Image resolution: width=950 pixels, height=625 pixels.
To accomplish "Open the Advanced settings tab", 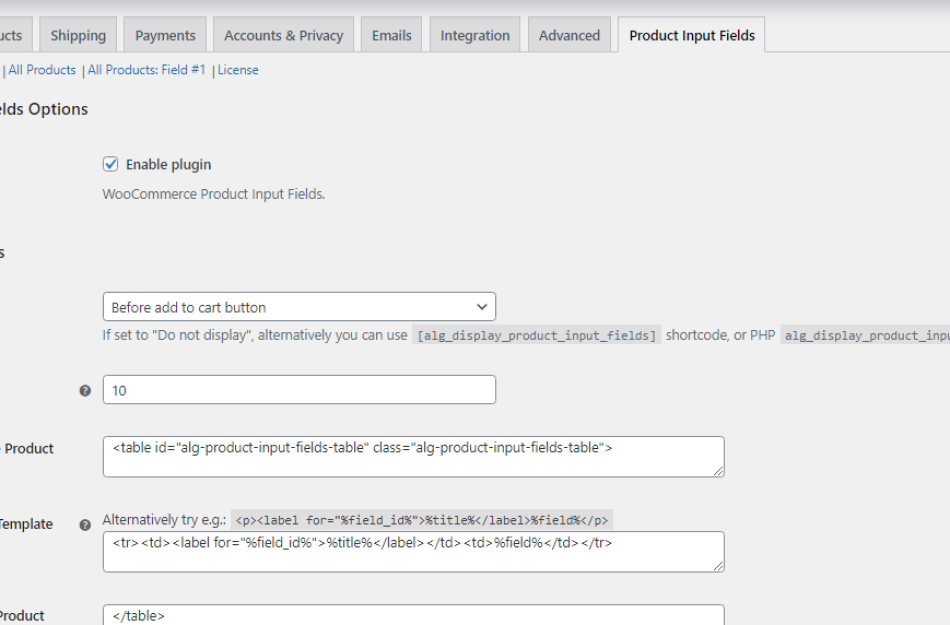I will [x=569, y=33].
